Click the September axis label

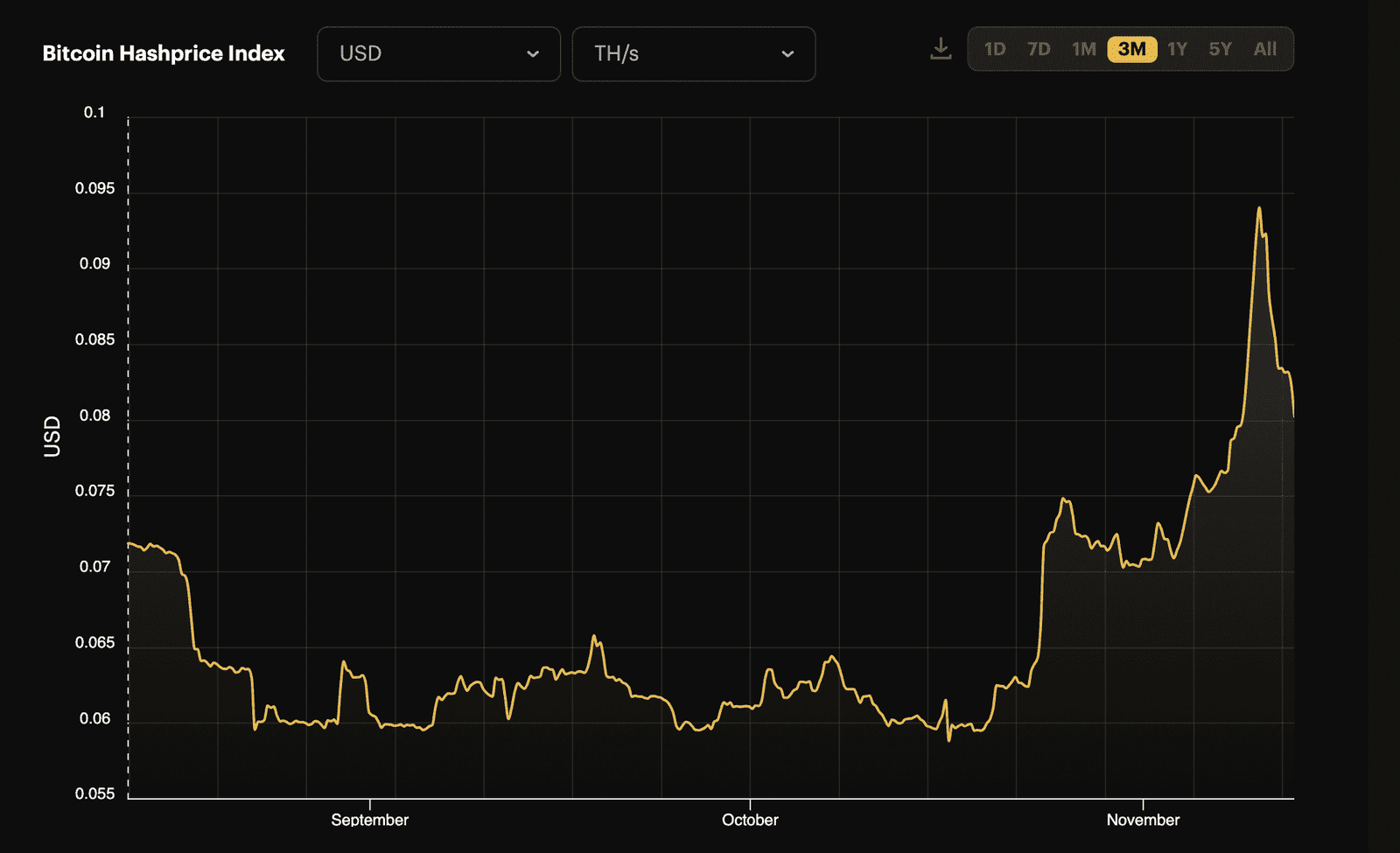coord(369,820)
